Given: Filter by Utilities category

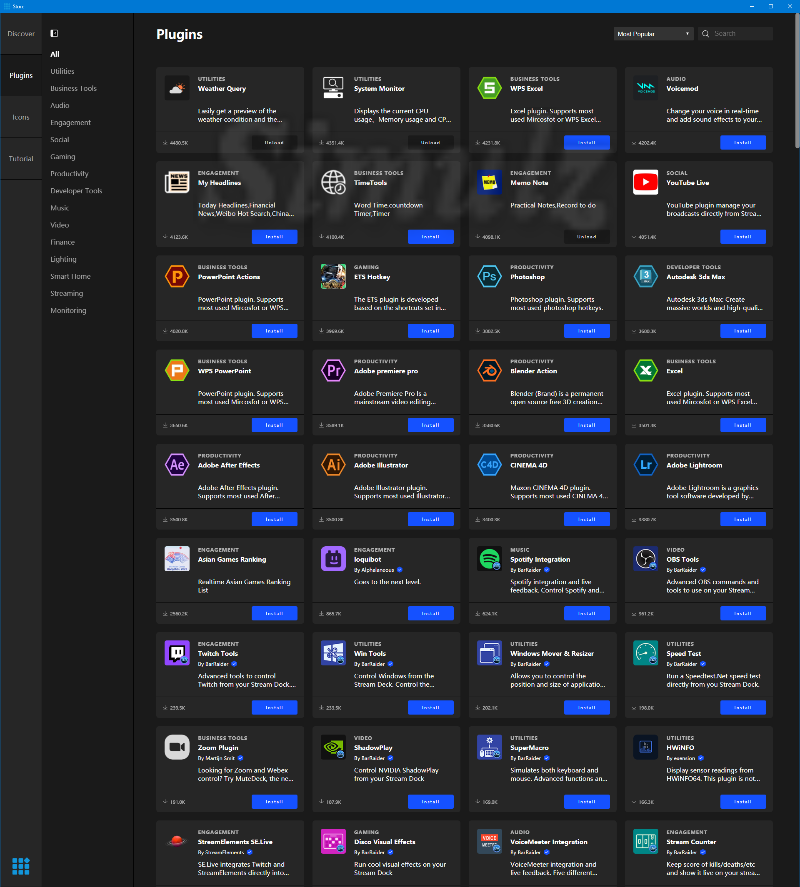Looking at the screenshot, I should coord(62,71).
